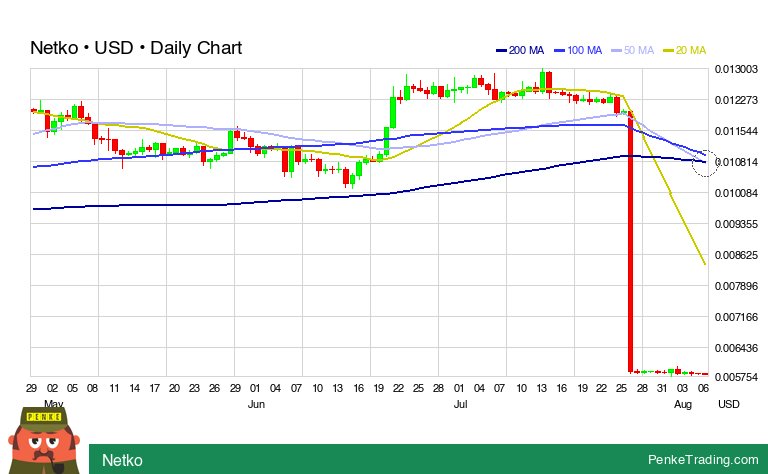Click the 20 MA yellow legend line swatch
Screen dimensions: 768x474
668,50
